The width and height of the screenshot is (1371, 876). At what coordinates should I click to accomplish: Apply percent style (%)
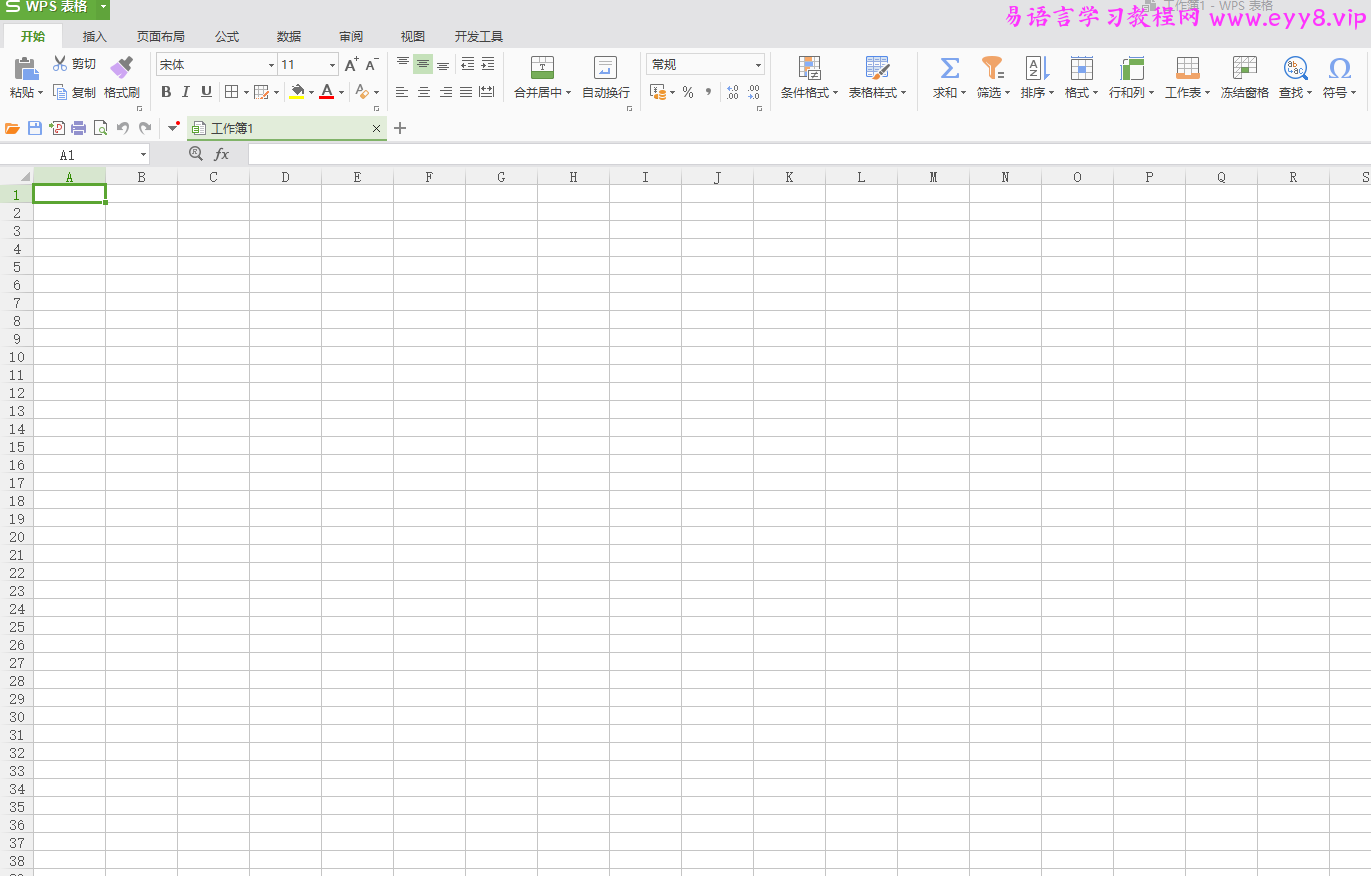[688, 92]
